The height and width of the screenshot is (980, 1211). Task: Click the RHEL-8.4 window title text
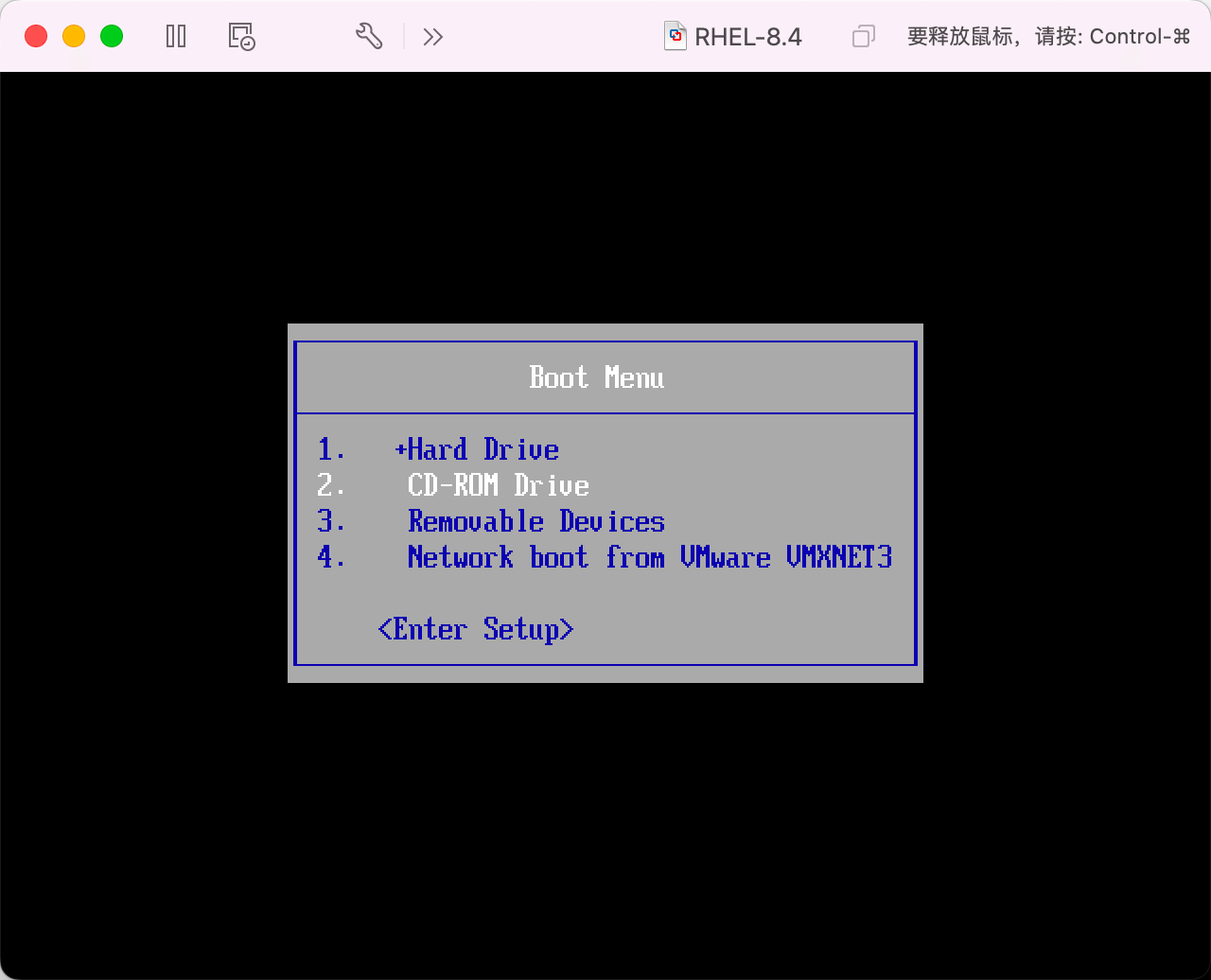[x=747, y=37]
